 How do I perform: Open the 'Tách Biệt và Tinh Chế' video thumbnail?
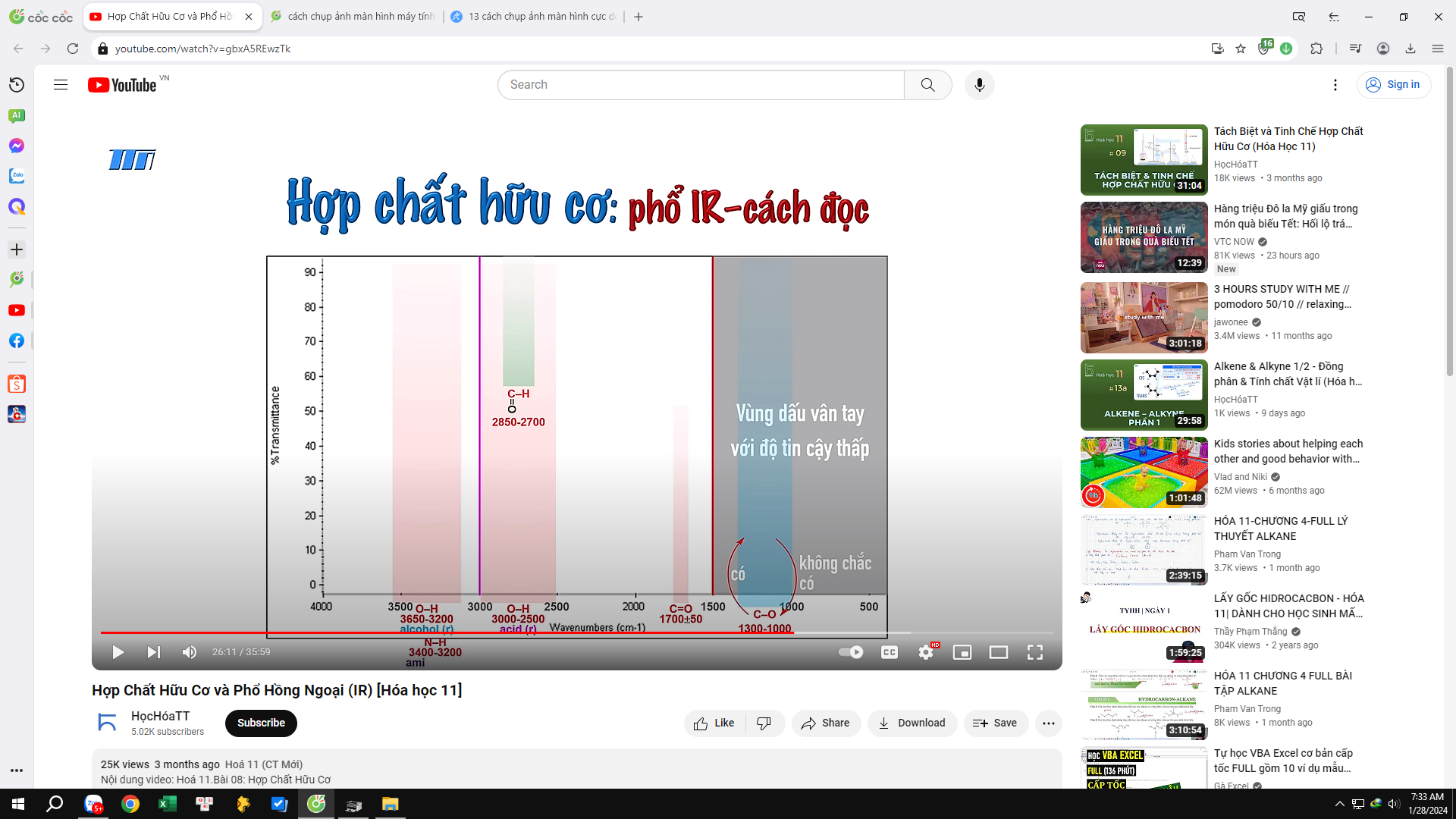(x=1144, y=160)
